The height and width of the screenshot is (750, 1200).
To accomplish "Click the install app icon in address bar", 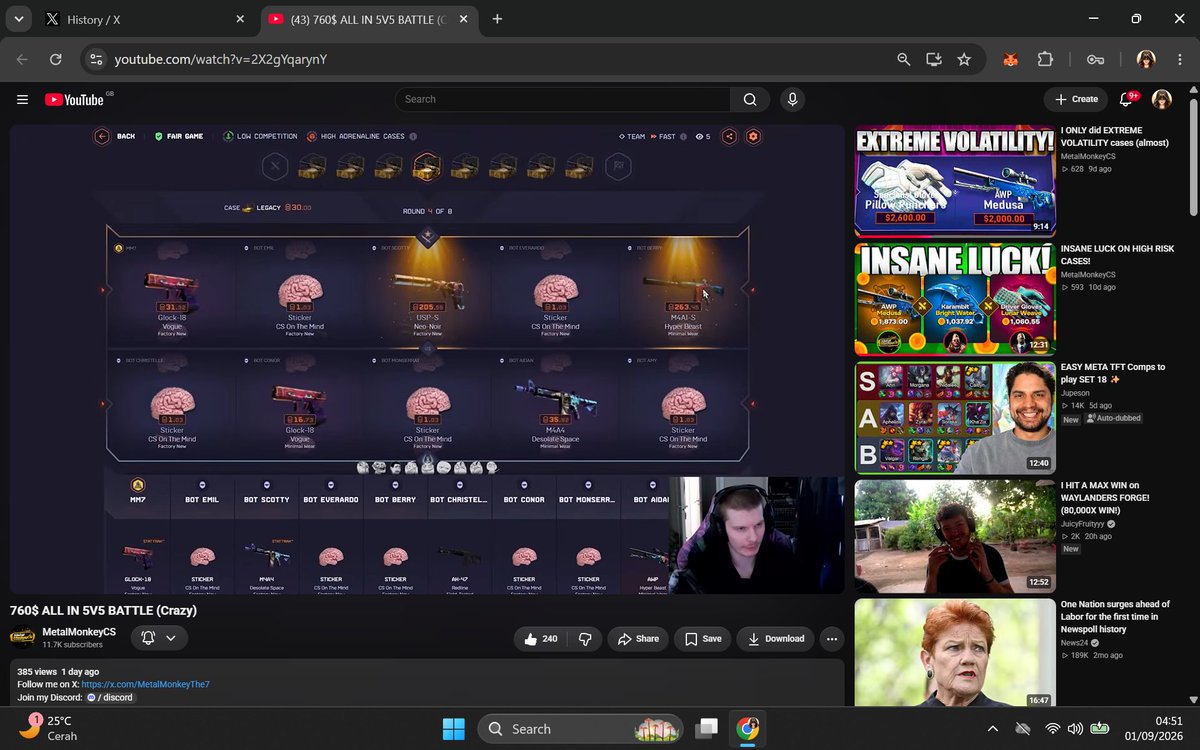I will [934, 59].
